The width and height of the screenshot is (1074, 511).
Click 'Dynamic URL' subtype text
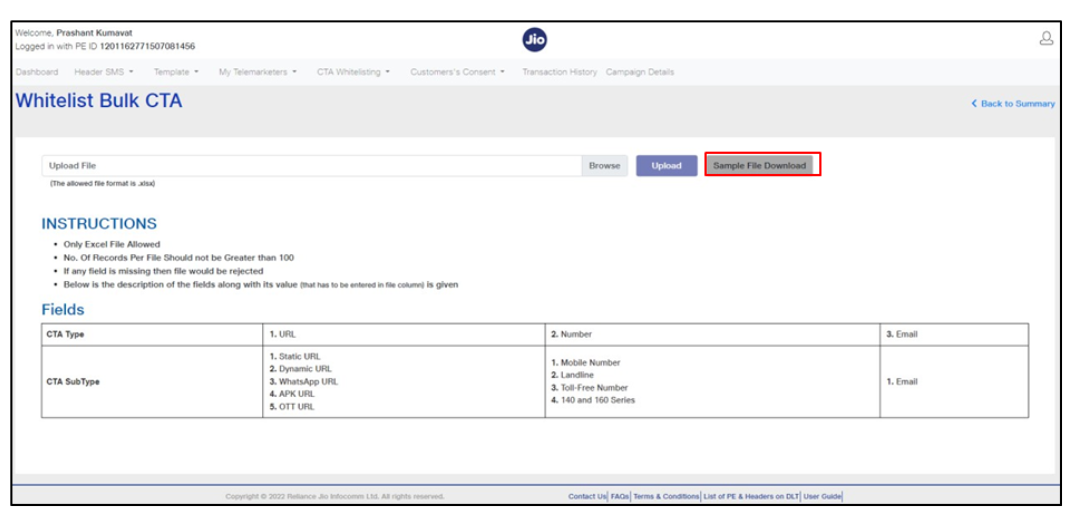(305, 369)
